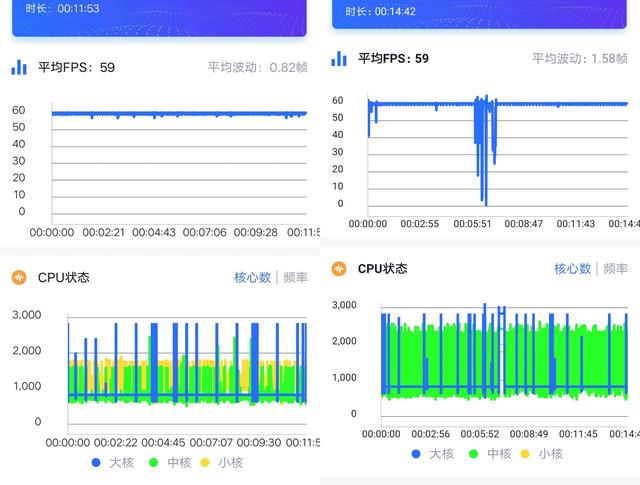The image size is (640, 485).
Task: Click the left FPS chart line
Action: tap(179, 113)
